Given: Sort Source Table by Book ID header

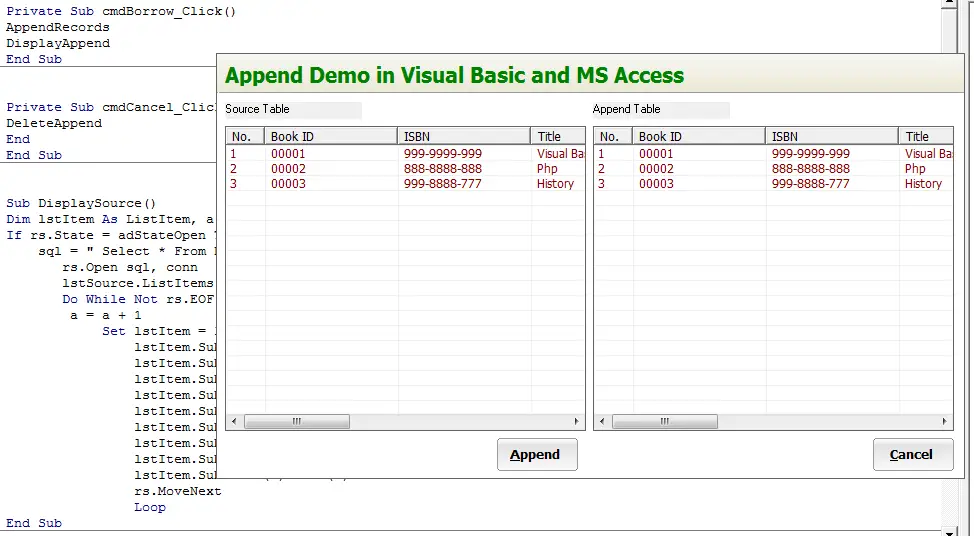Looking at the screenshot, I should click(331, 136).
